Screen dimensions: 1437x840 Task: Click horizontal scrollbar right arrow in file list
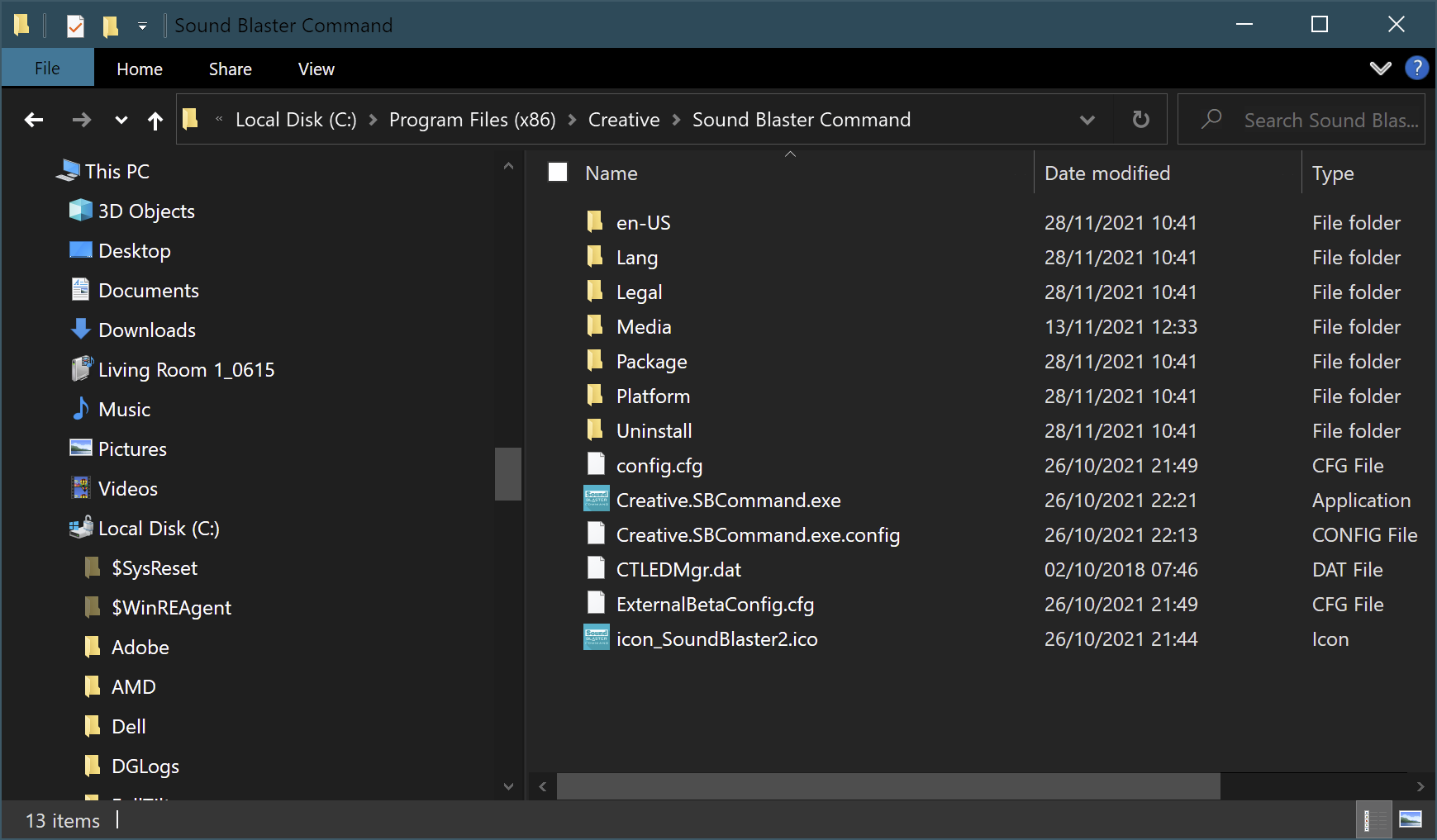(1420, 786)
